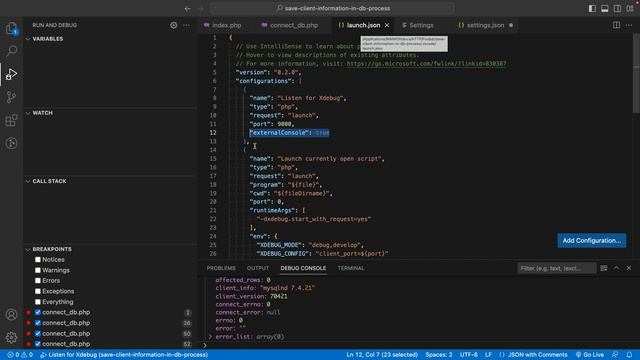Open notifications bell in status bar

pyautogui.click(x=629, y=355)
